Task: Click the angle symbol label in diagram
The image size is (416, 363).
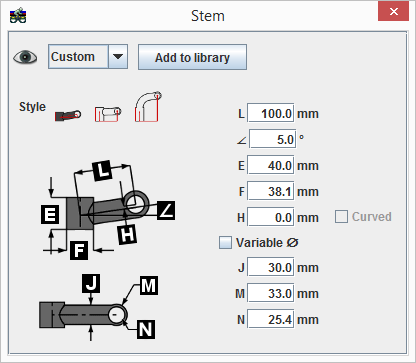Action: coord(166,210)
